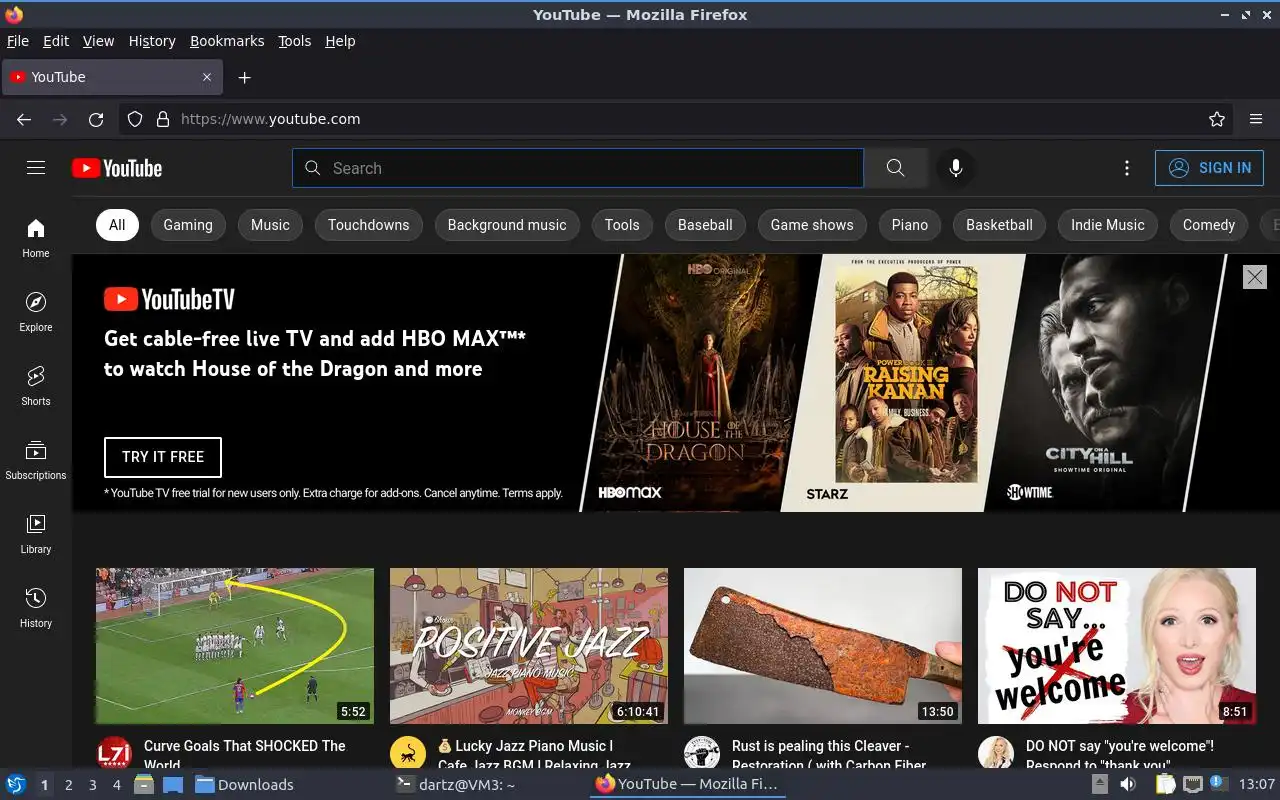Image resolution: width=1280 pixels, height=800 pixels.
Task: Close the YouTube tab
Action: [207, 77]
